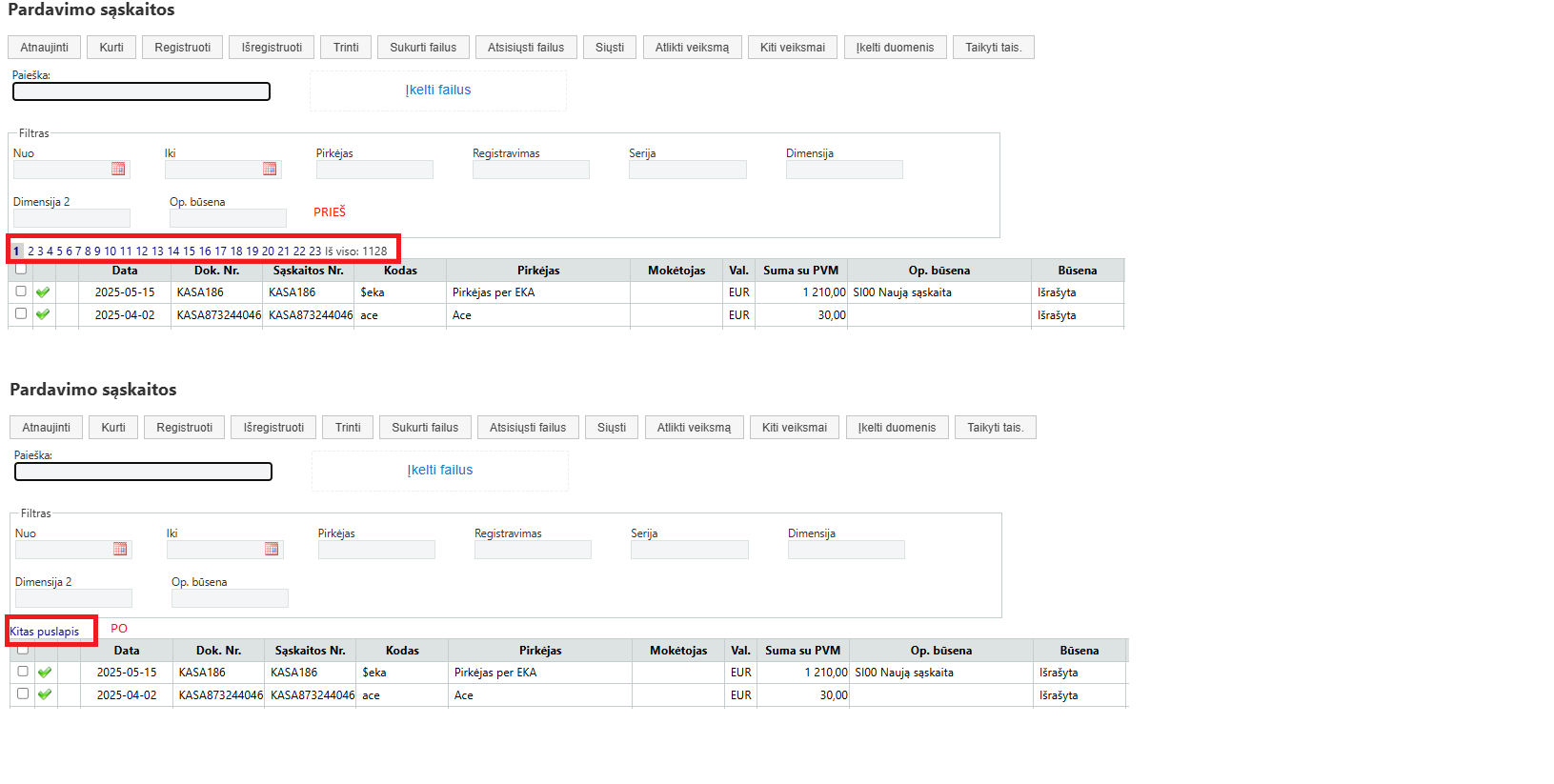Sort by Data column header, PO table
Screen dimensions: 1554x784
pos(127,651)
